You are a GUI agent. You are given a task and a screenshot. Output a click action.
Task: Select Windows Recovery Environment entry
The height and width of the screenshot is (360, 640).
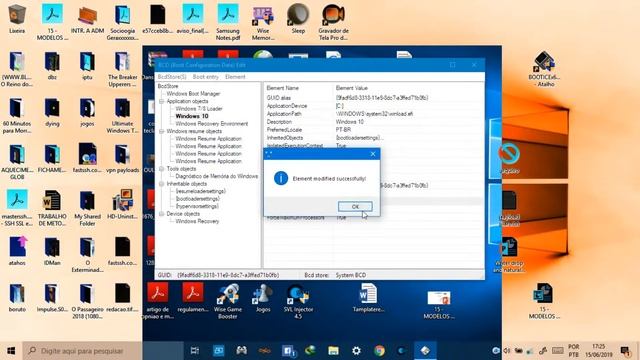211,124
